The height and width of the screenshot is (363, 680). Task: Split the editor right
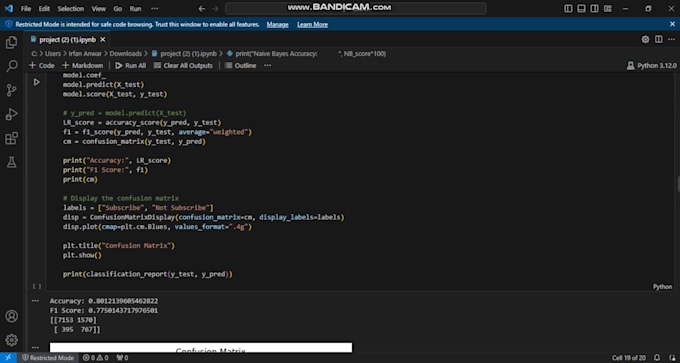coord(659,39)
